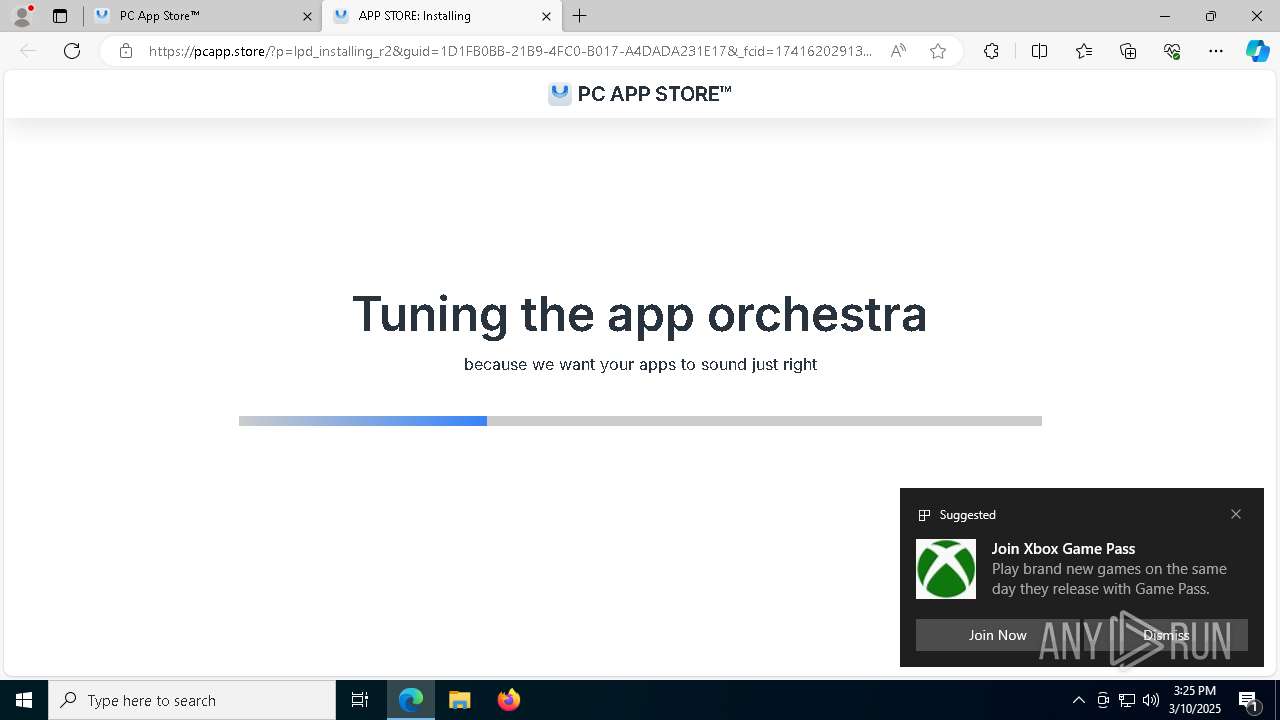Restore down the Edge window
The height and width of the screenshot is (720, 1280).
[1211, 16]
